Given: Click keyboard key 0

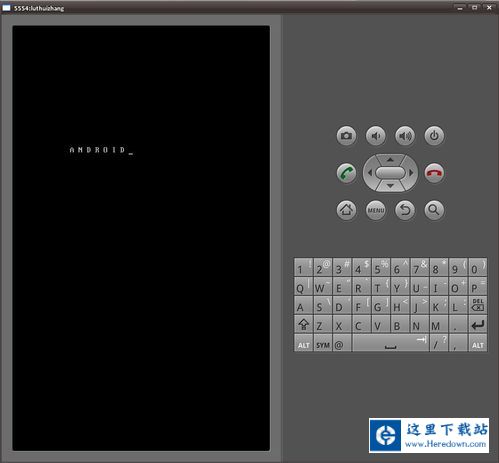Looking at the screenshot, I should click(x=477, y=267).
